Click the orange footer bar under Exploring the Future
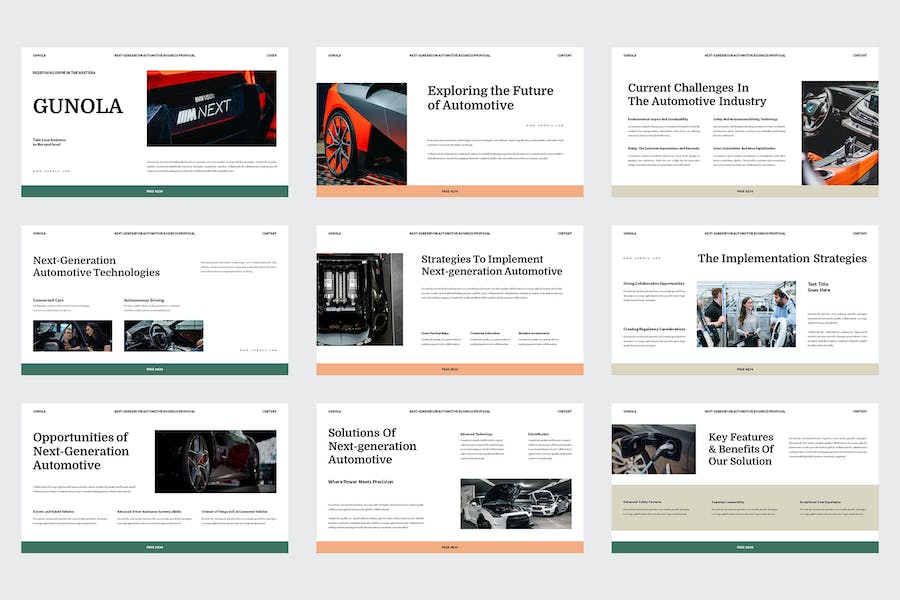Viewport: 900px width, 600px height. coord(449,191)
